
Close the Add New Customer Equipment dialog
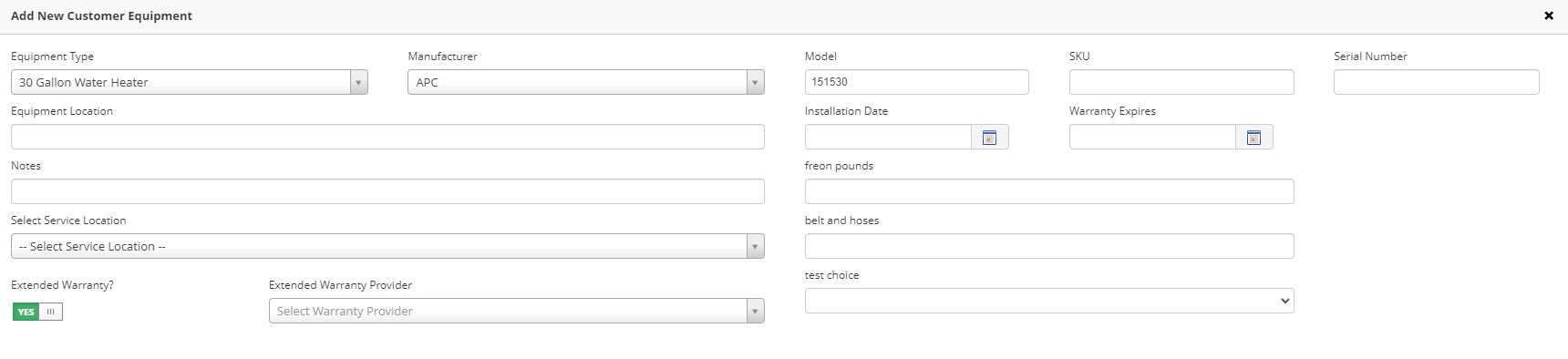(1548, 16)
